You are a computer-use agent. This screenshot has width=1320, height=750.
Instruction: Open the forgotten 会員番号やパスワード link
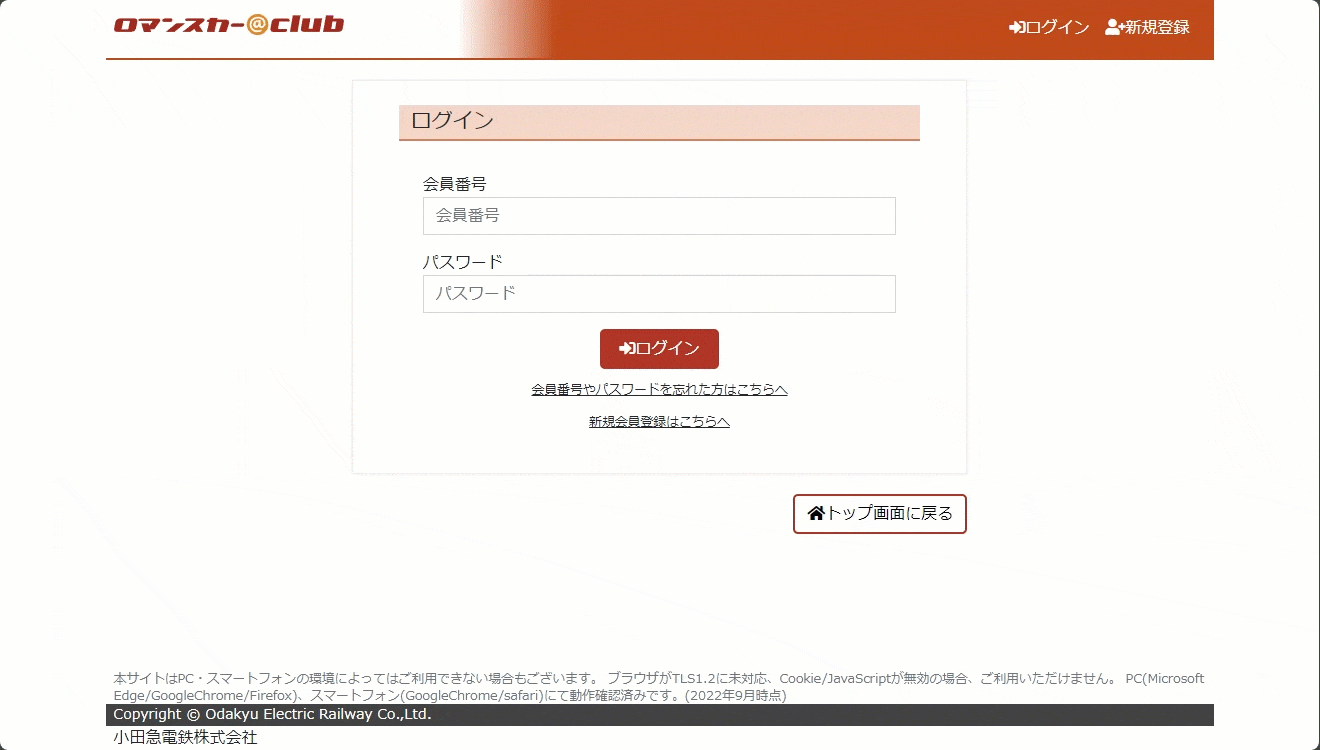(x=659, y=390)
